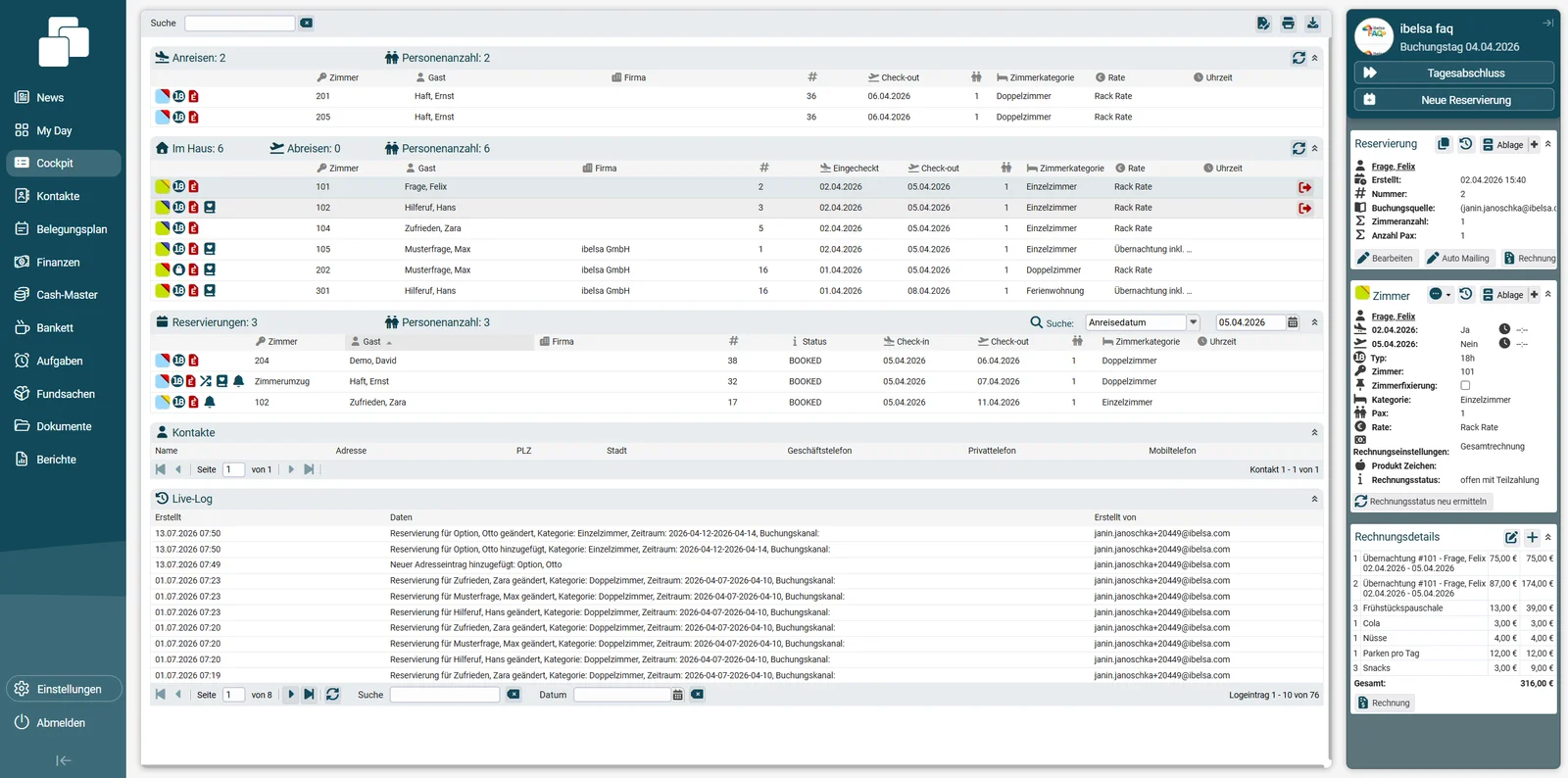Go to next page in Live-Log
1568x778 pixels.
pos(291,694)
